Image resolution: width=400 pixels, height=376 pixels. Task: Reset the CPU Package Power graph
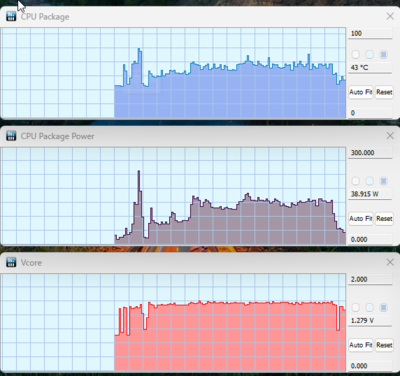384,219
